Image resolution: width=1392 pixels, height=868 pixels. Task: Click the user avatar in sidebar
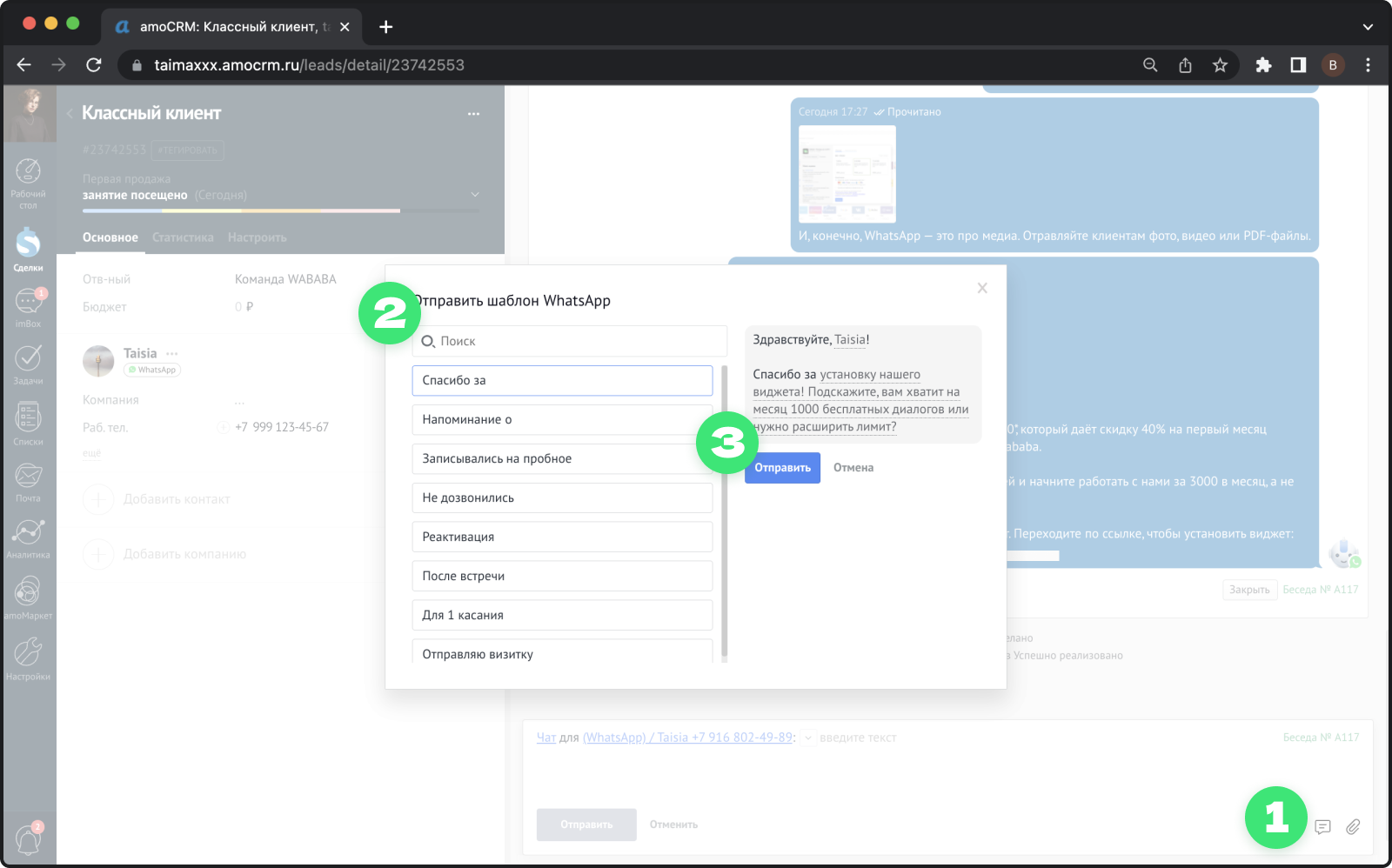[x=30, y=114]
